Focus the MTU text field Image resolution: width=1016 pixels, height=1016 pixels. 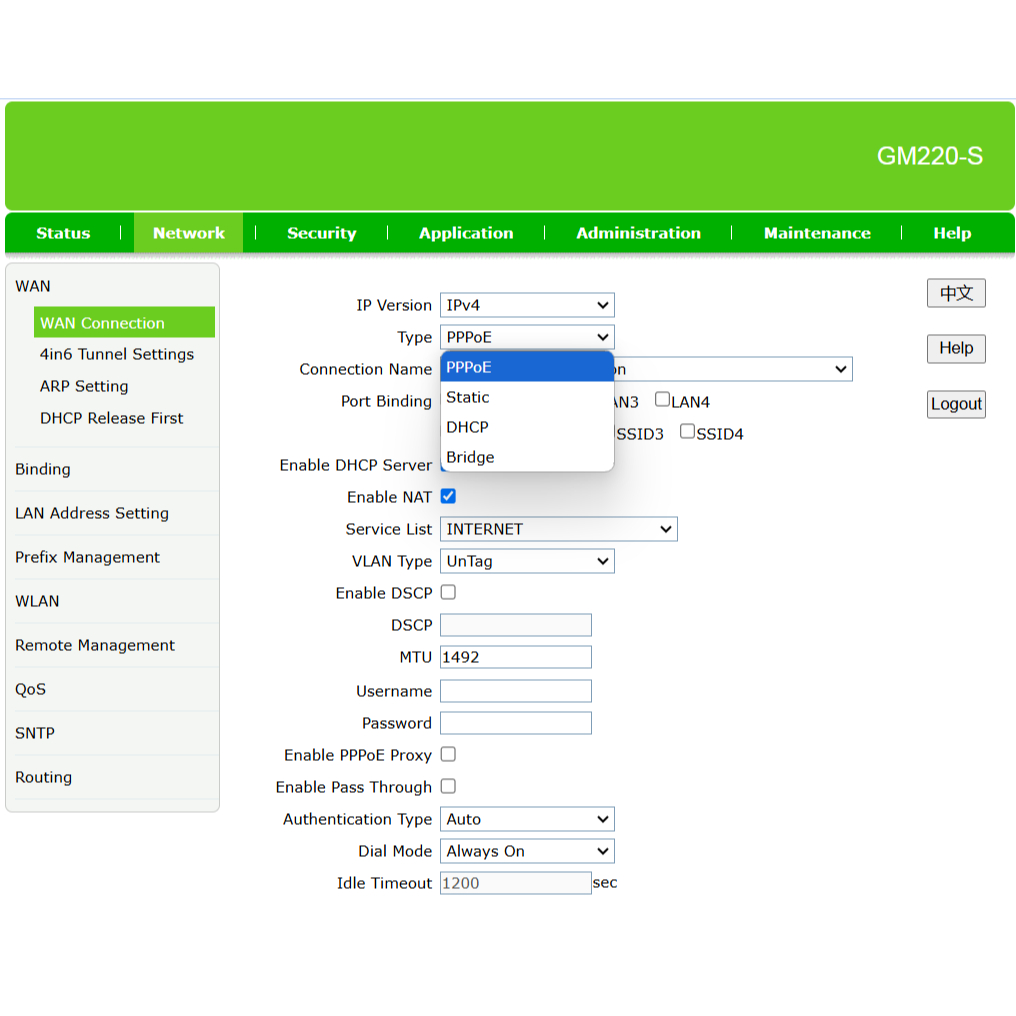click(x=515, y=657)
